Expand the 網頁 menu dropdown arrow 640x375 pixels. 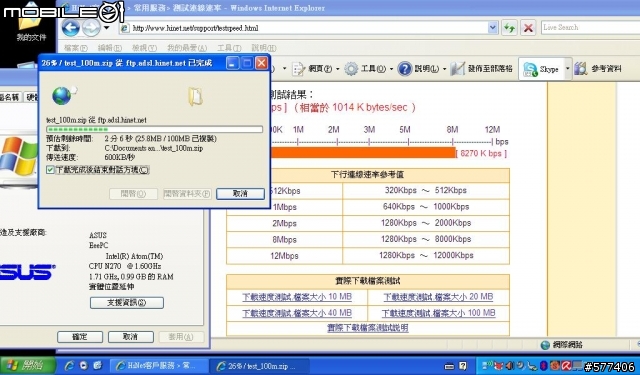point(338,69)
